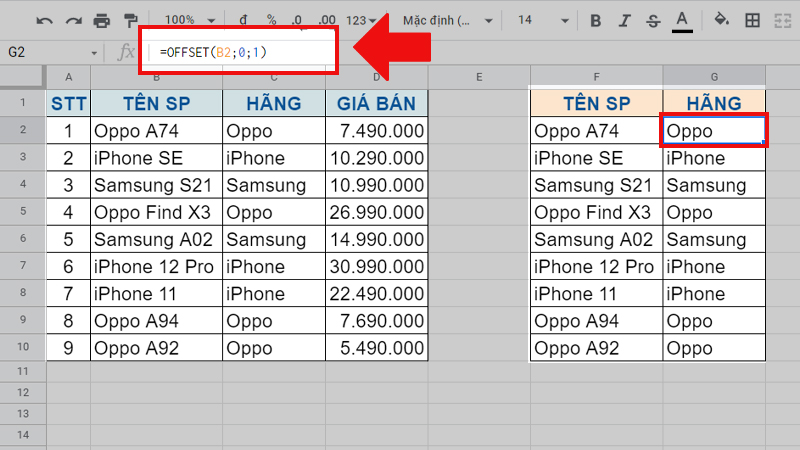Select cell F6 Samsung A02
800x450 pixels.
point(596,239)
